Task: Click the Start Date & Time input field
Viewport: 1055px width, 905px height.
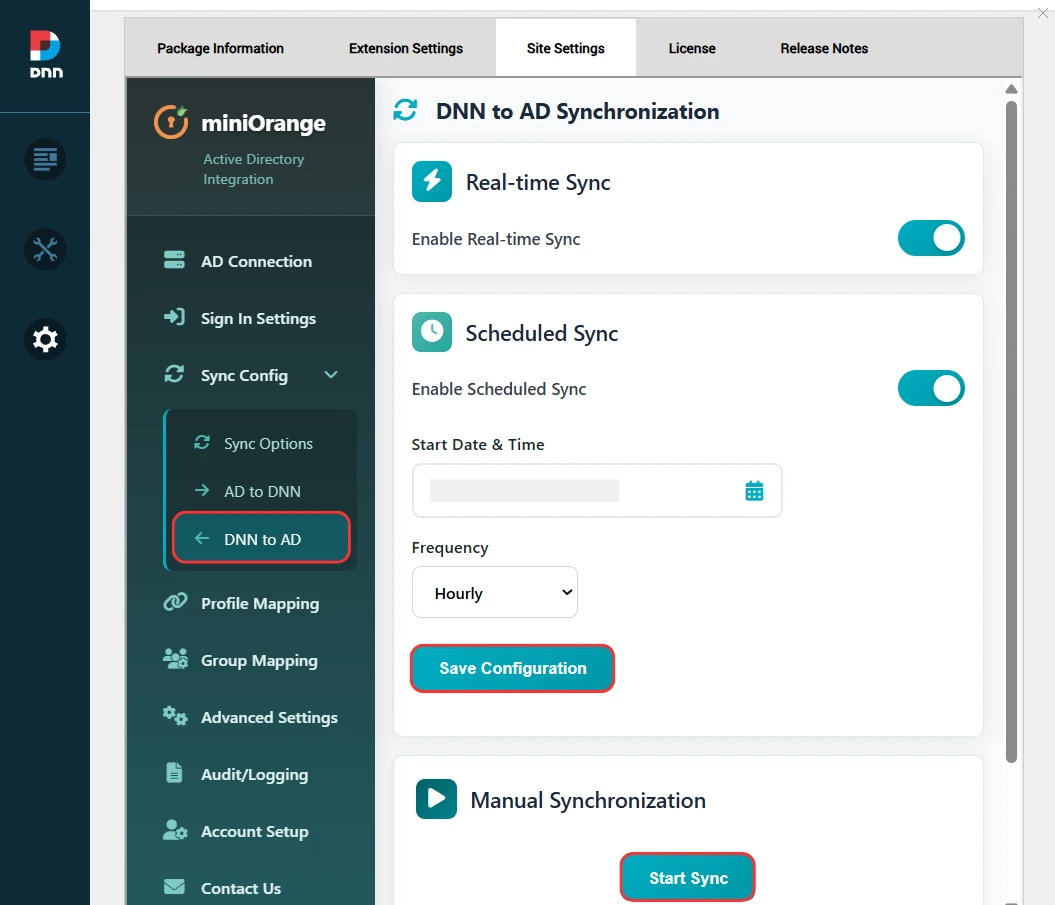Action: click(x=597, y=491)
